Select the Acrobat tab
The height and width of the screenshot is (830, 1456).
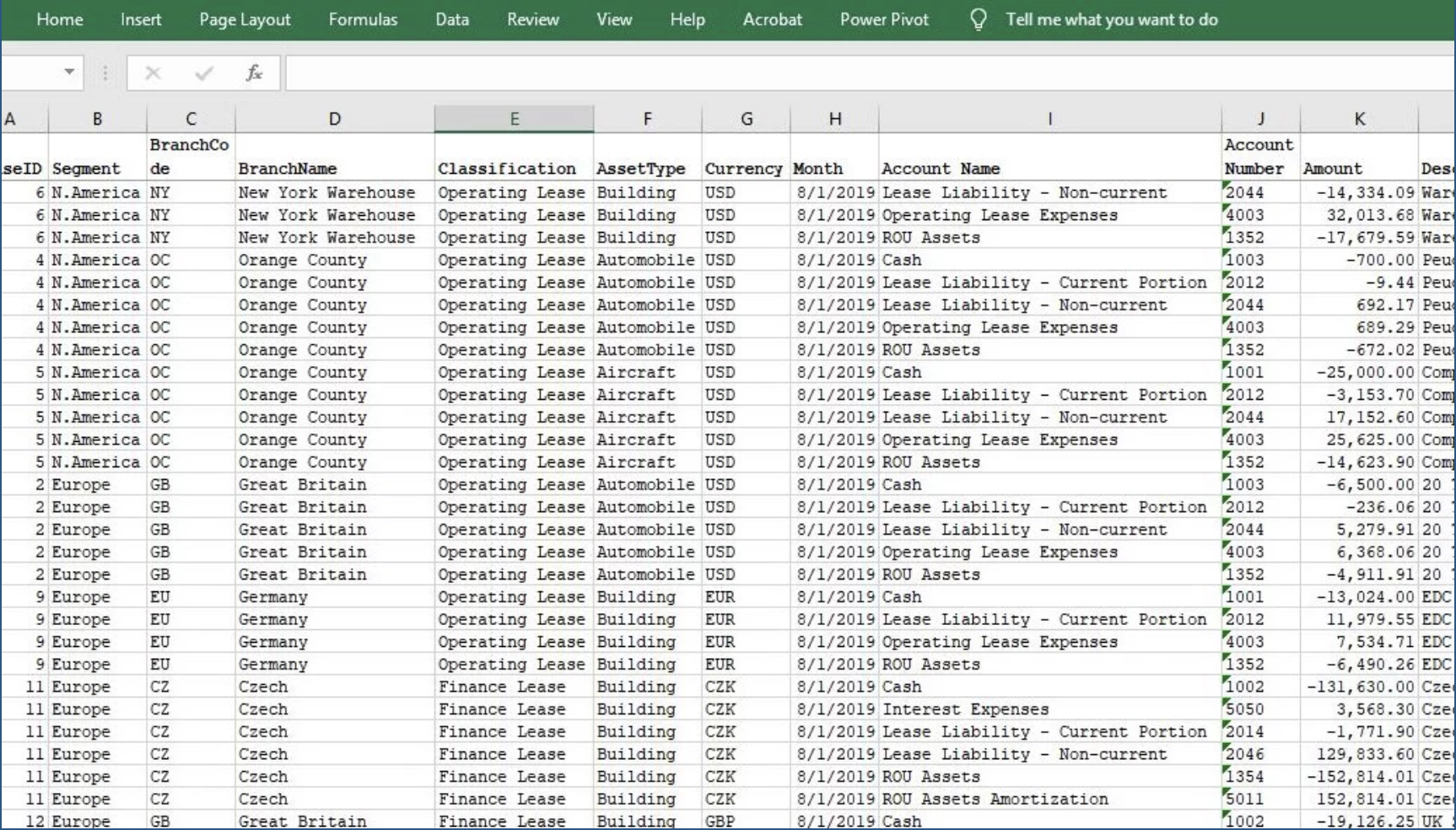coord(773,19)
